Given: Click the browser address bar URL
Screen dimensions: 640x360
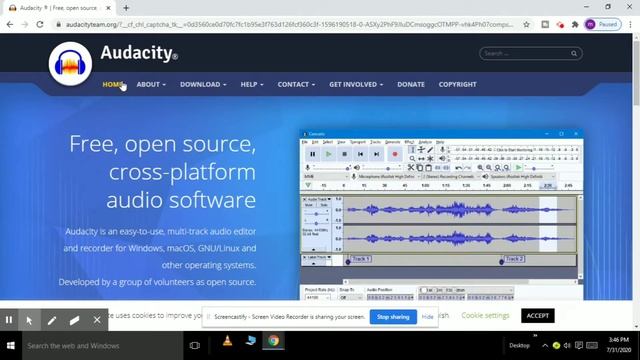Looking at the screenshot, I should coord(289,24).
